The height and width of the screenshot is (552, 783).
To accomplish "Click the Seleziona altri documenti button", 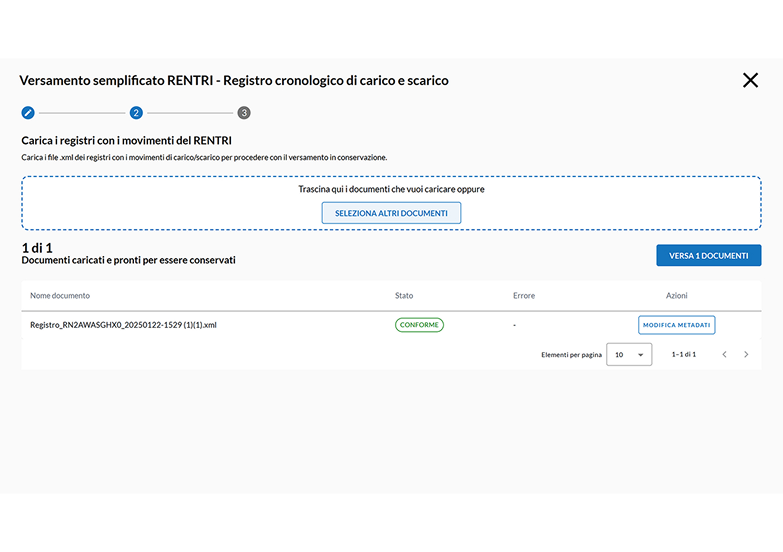I will tap(391, 213).
